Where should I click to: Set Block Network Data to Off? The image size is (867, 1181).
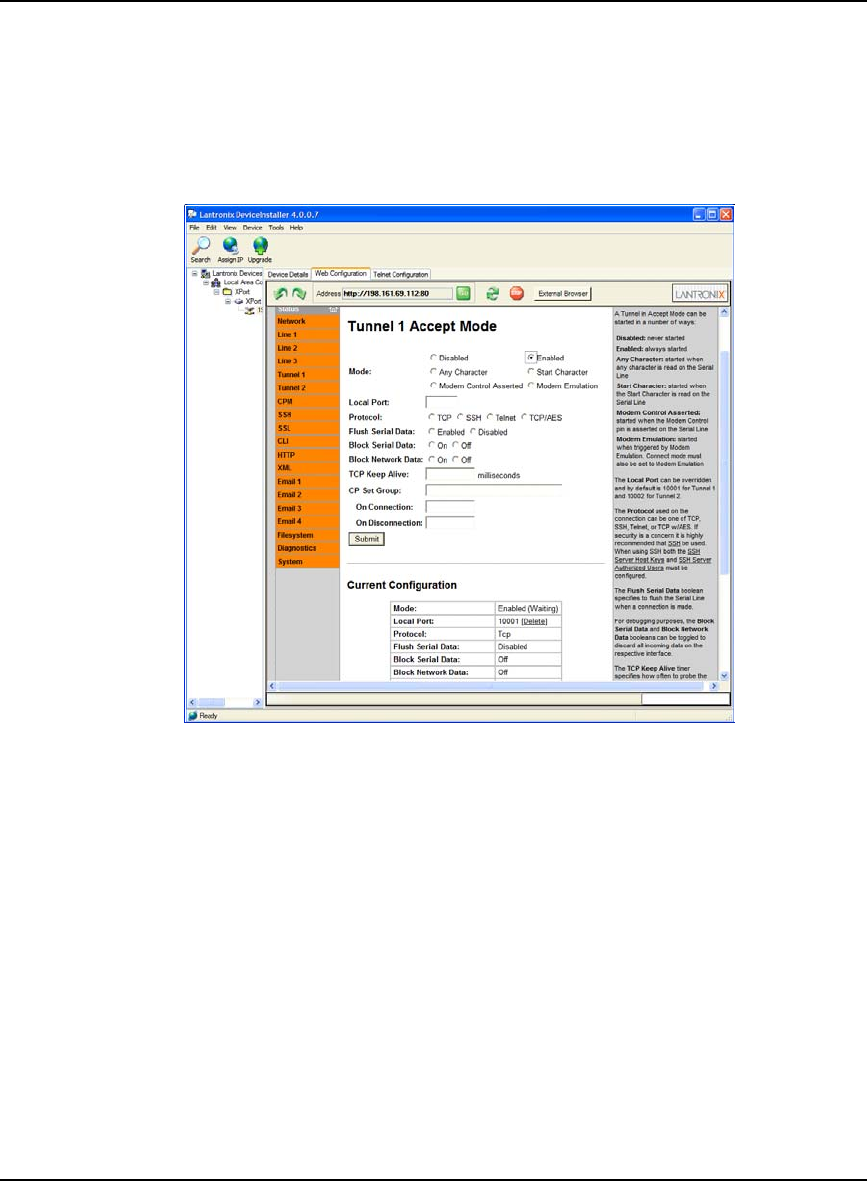tap(456, 459)
